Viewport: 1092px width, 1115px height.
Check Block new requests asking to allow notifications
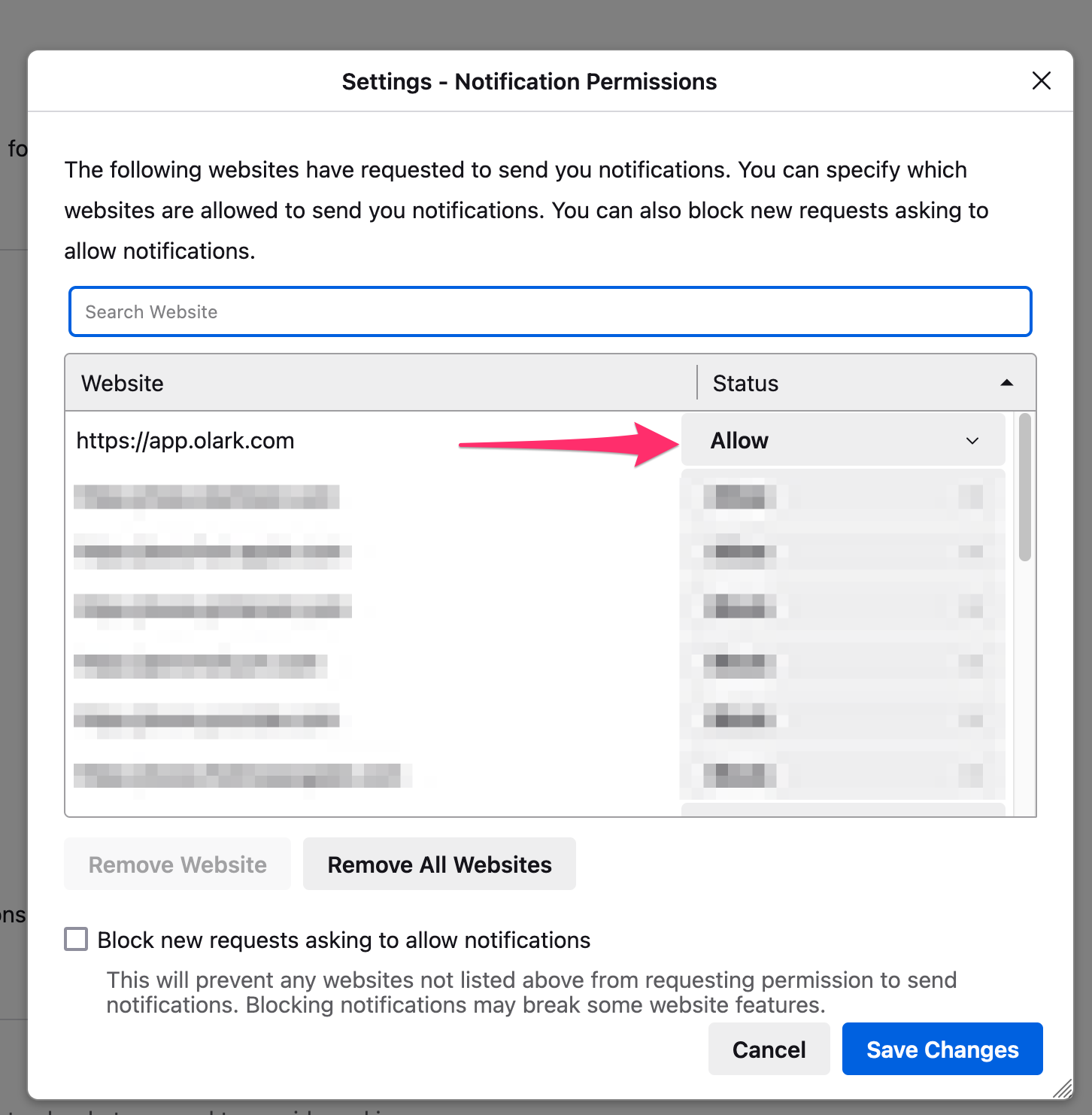tap(76, 939)
